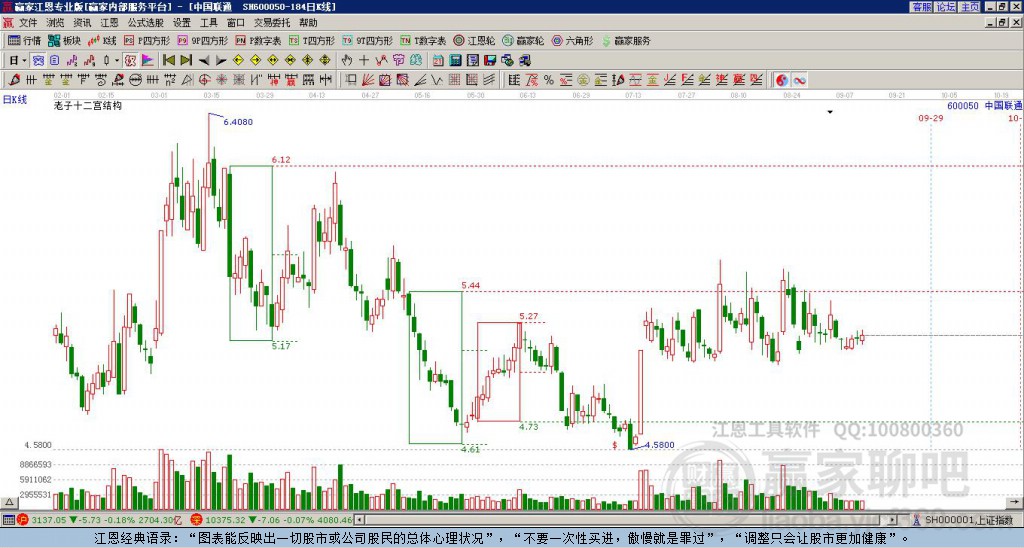1024x548 pixels.
Task: Select the red Gann fan lines tool
Action: pos(368,80)
